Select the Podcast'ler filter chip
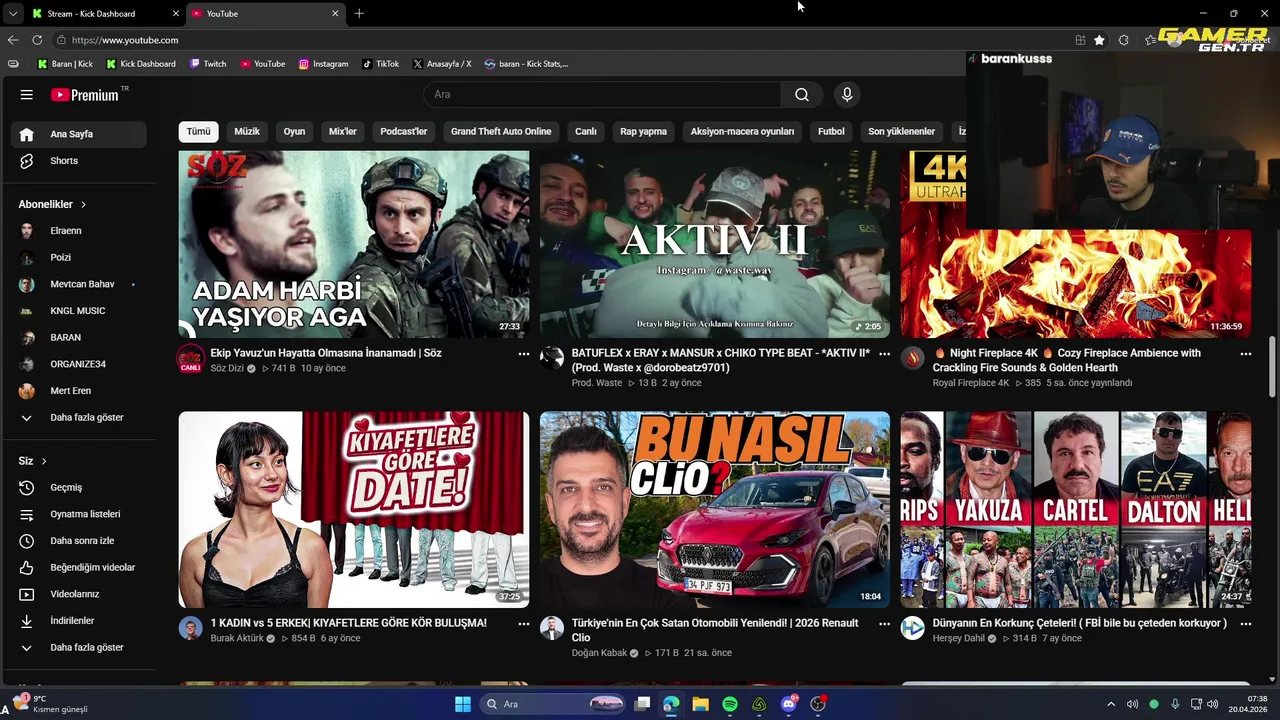This screenshot has width=1280, height=720. click(x=404, y=132)
